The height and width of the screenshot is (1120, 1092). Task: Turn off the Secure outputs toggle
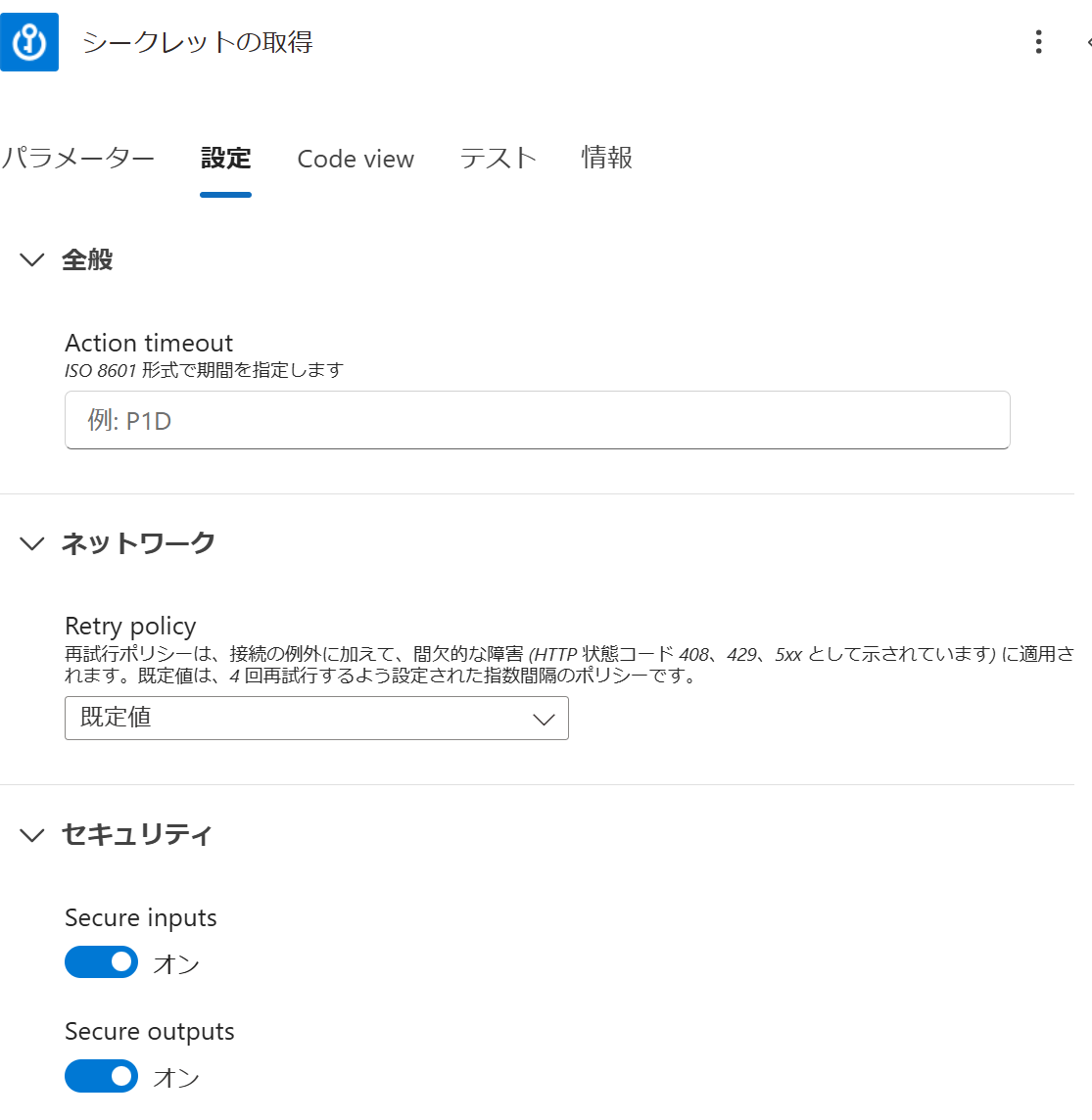102,1076
